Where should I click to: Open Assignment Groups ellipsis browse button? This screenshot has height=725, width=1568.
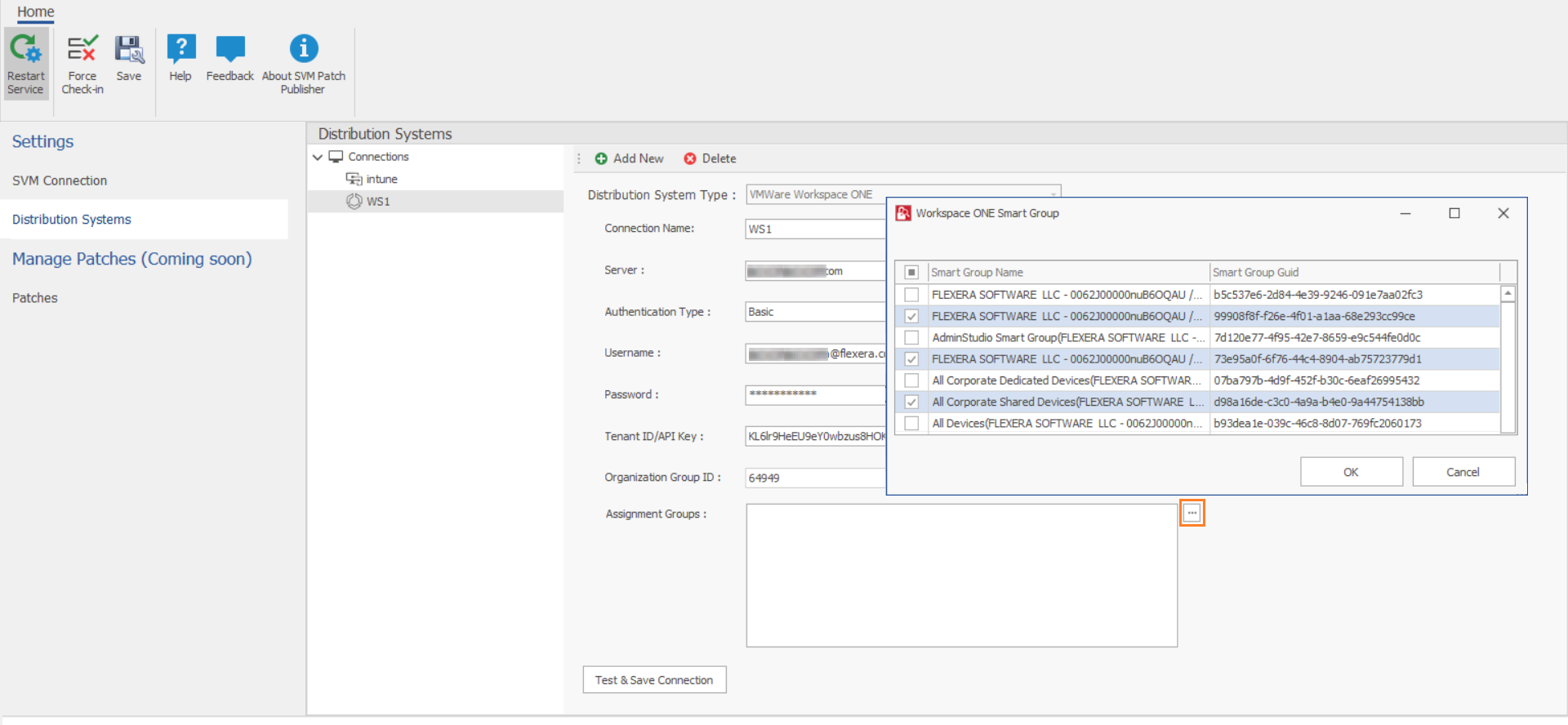pyautogui.click(x=1192, y=513)
